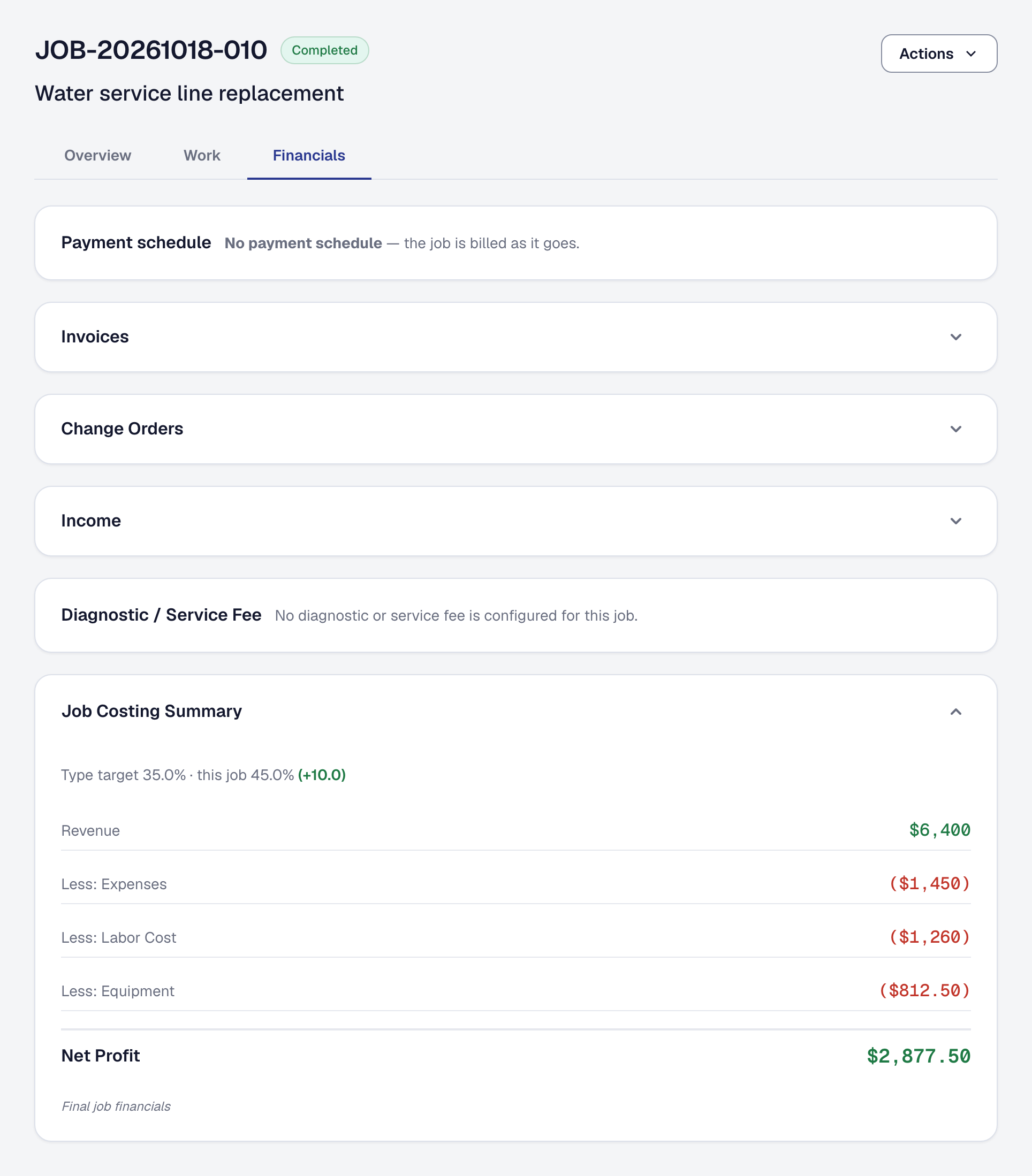Expand the Income section chevron
The image size is (1032, 1176).
coord(956,521)
